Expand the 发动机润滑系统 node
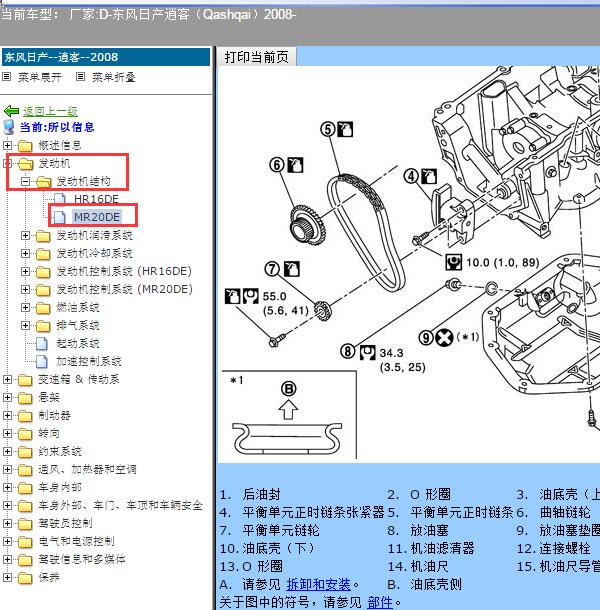Image resolution: width=600 pixels, height=610 pixels. (x=25, y=235)
